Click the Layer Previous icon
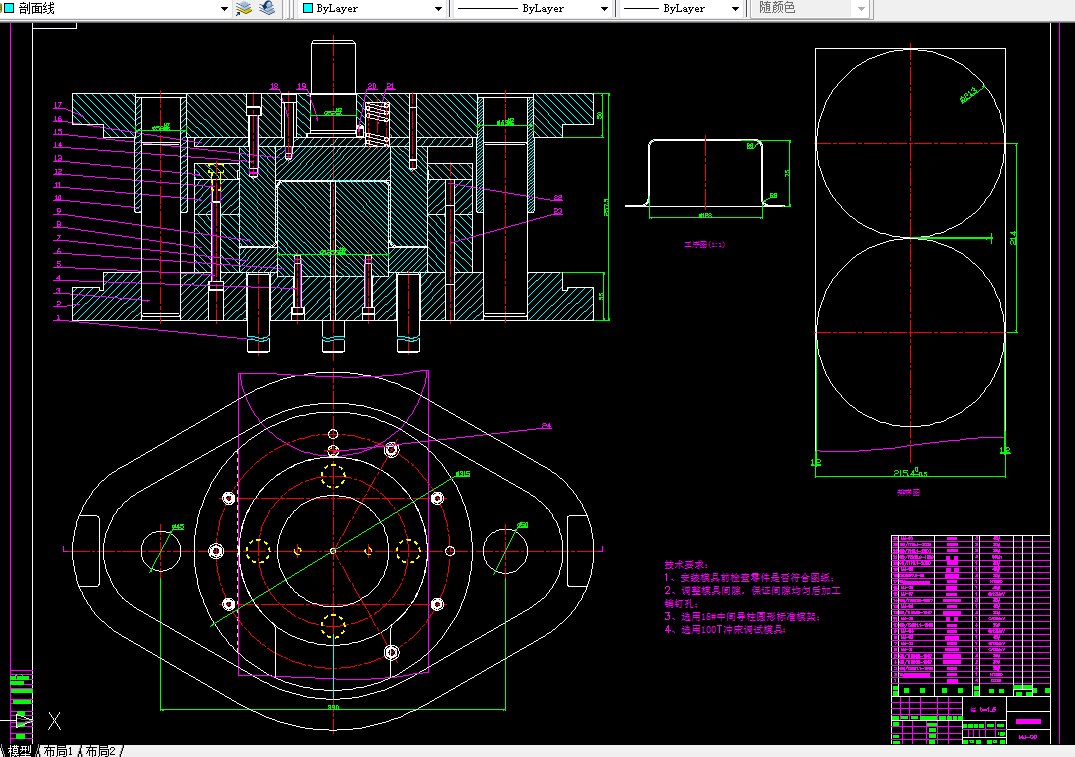Image resolution: width=1075 pixels, height=757 pixels. 267,8
